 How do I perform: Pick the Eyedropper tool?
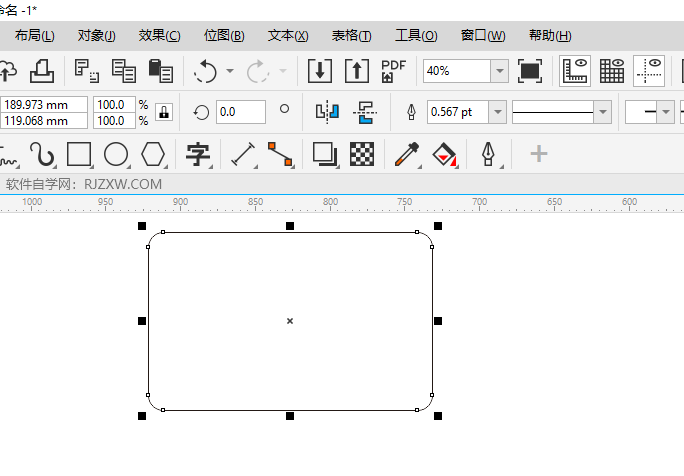click(x=405, y=154)
